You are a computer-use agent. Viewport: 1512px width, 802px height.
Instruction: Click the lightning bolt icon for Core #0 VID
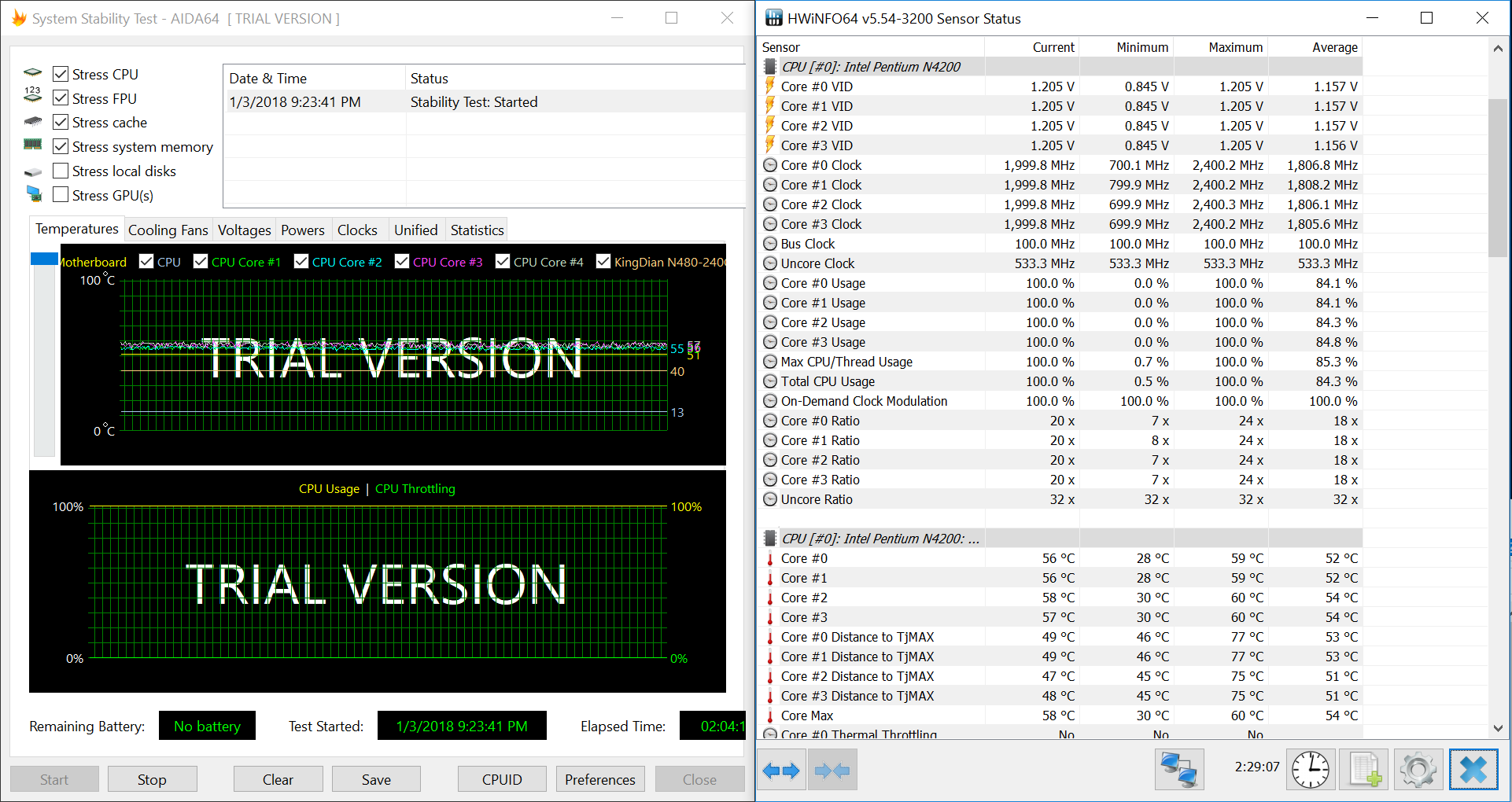tap(770, 86)
